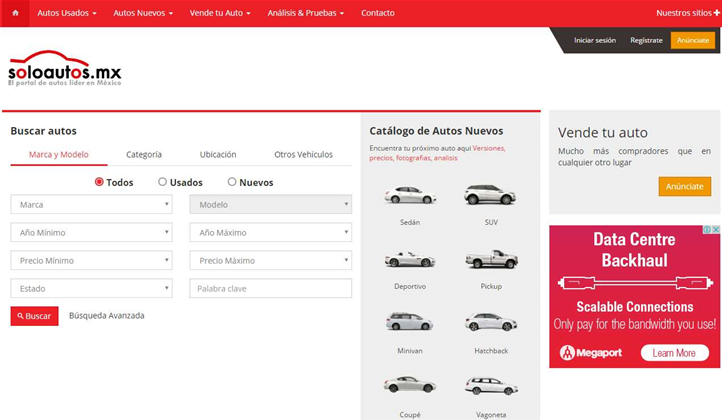The height and width of the screenshot is (420, 722).
Task: Select the Todos radio button
Action: pos(99,182)
